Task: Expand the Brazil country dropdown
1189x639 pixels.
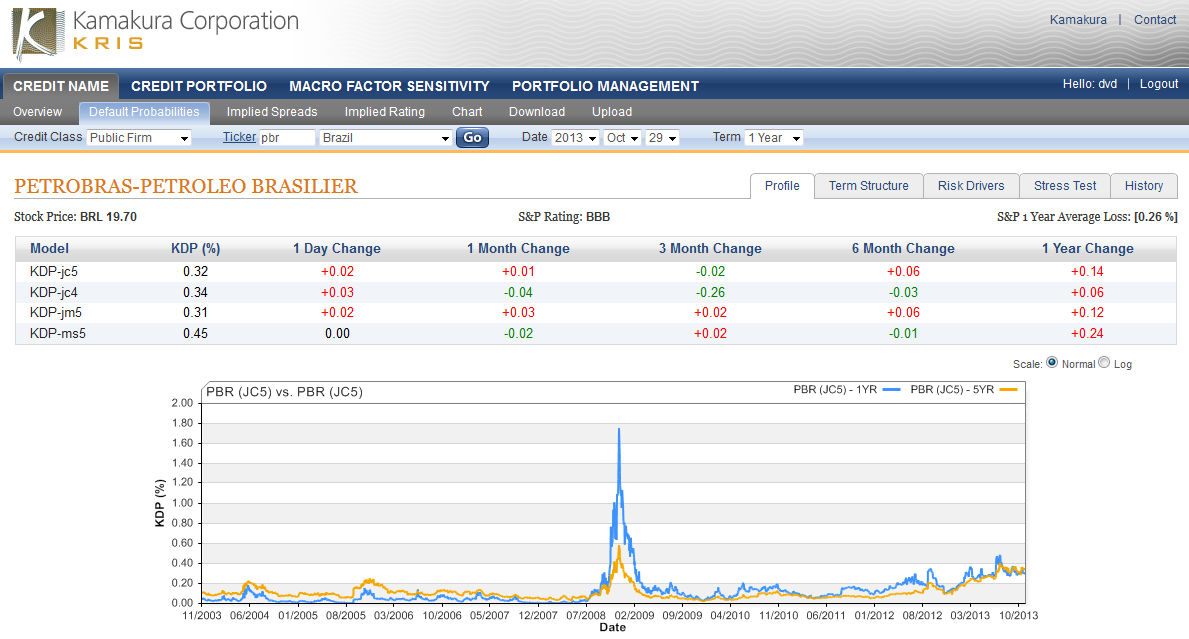Action: [385, 138]
